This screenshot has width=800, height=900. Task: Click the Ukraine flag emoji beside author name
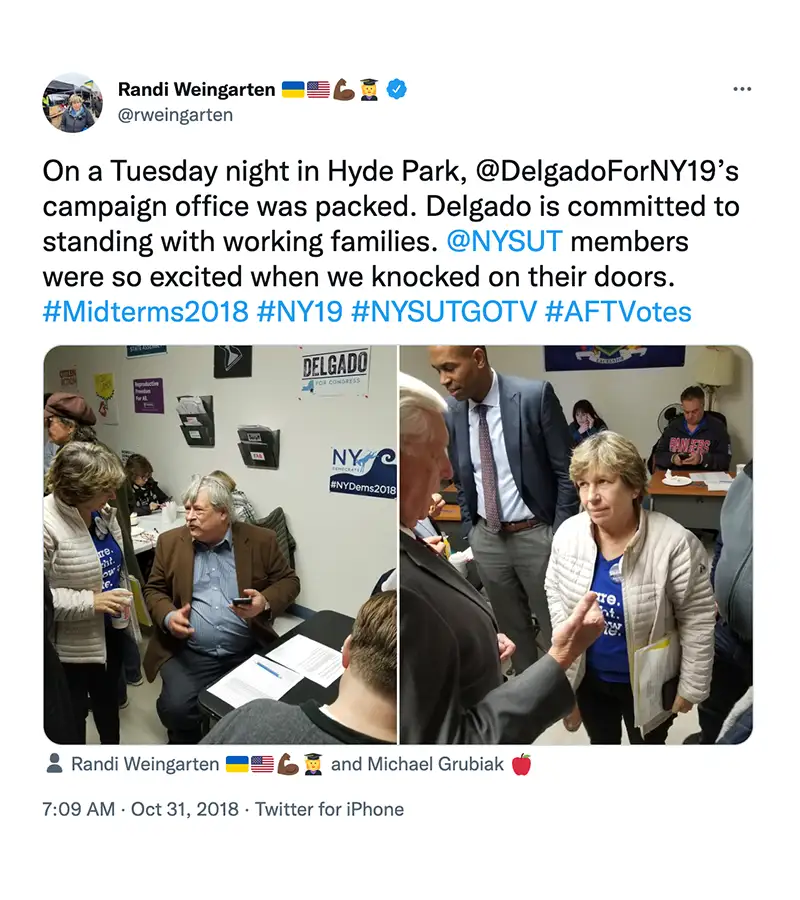[293, 90]
